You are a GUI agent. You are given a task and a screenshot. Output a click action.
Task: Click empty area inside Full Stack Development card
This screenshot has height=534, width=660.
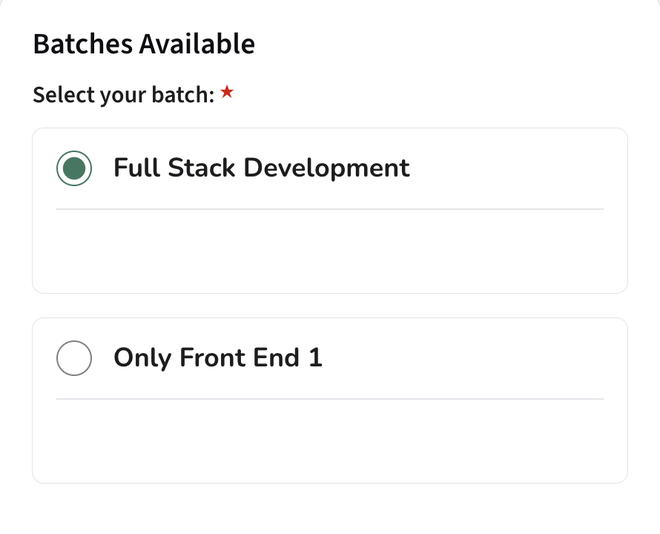(x=330, y=250)
